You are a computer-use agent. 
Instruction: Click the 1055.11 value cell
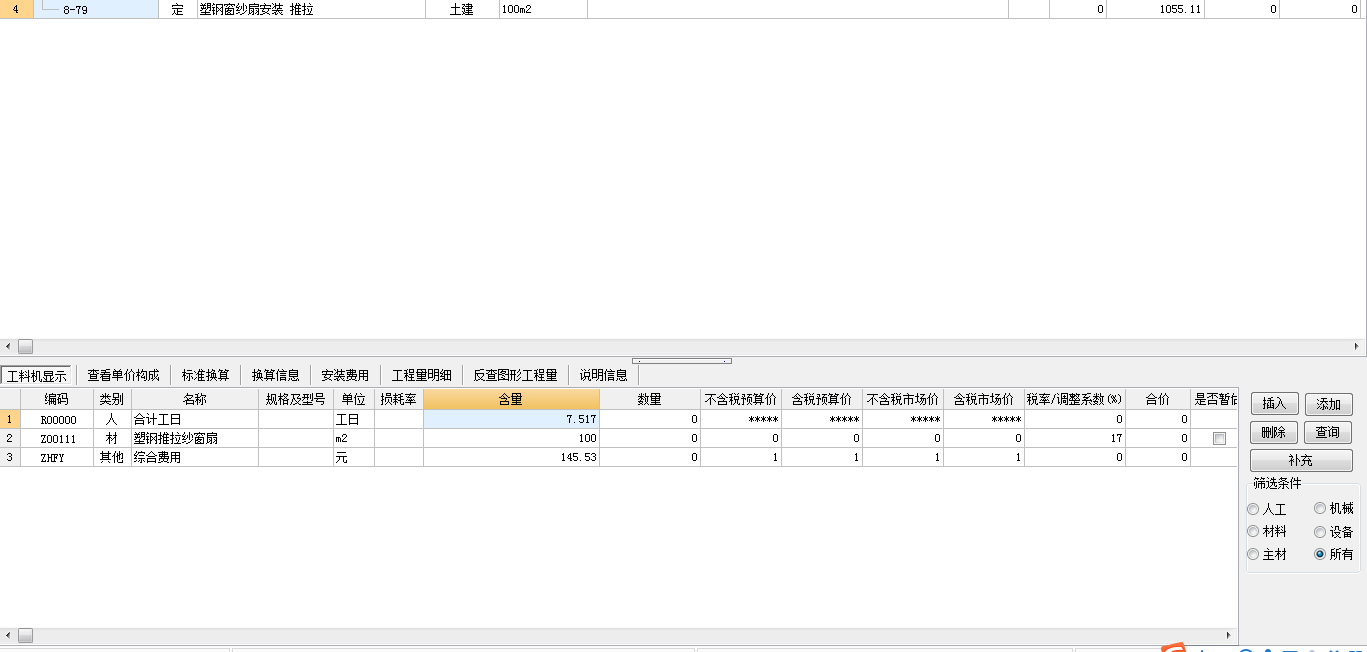coord(1155,9)
